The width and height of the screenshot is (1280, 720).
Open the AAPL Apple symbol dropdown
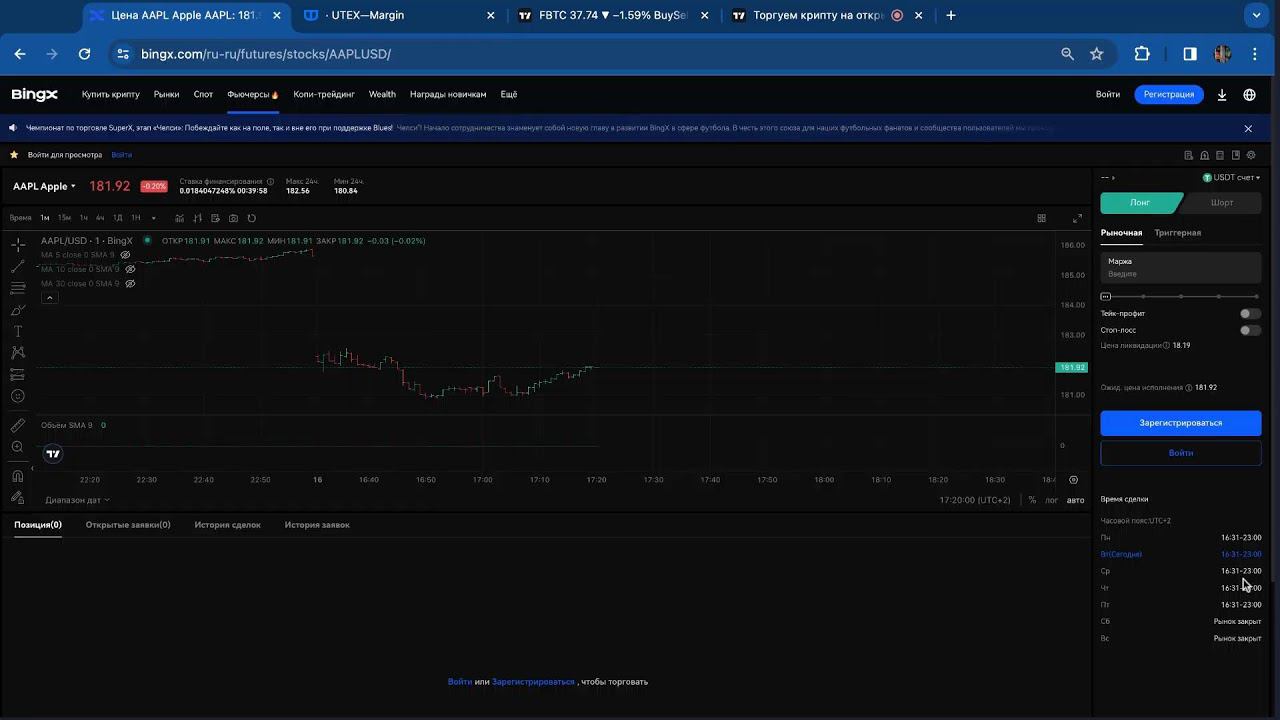[45, 186]
